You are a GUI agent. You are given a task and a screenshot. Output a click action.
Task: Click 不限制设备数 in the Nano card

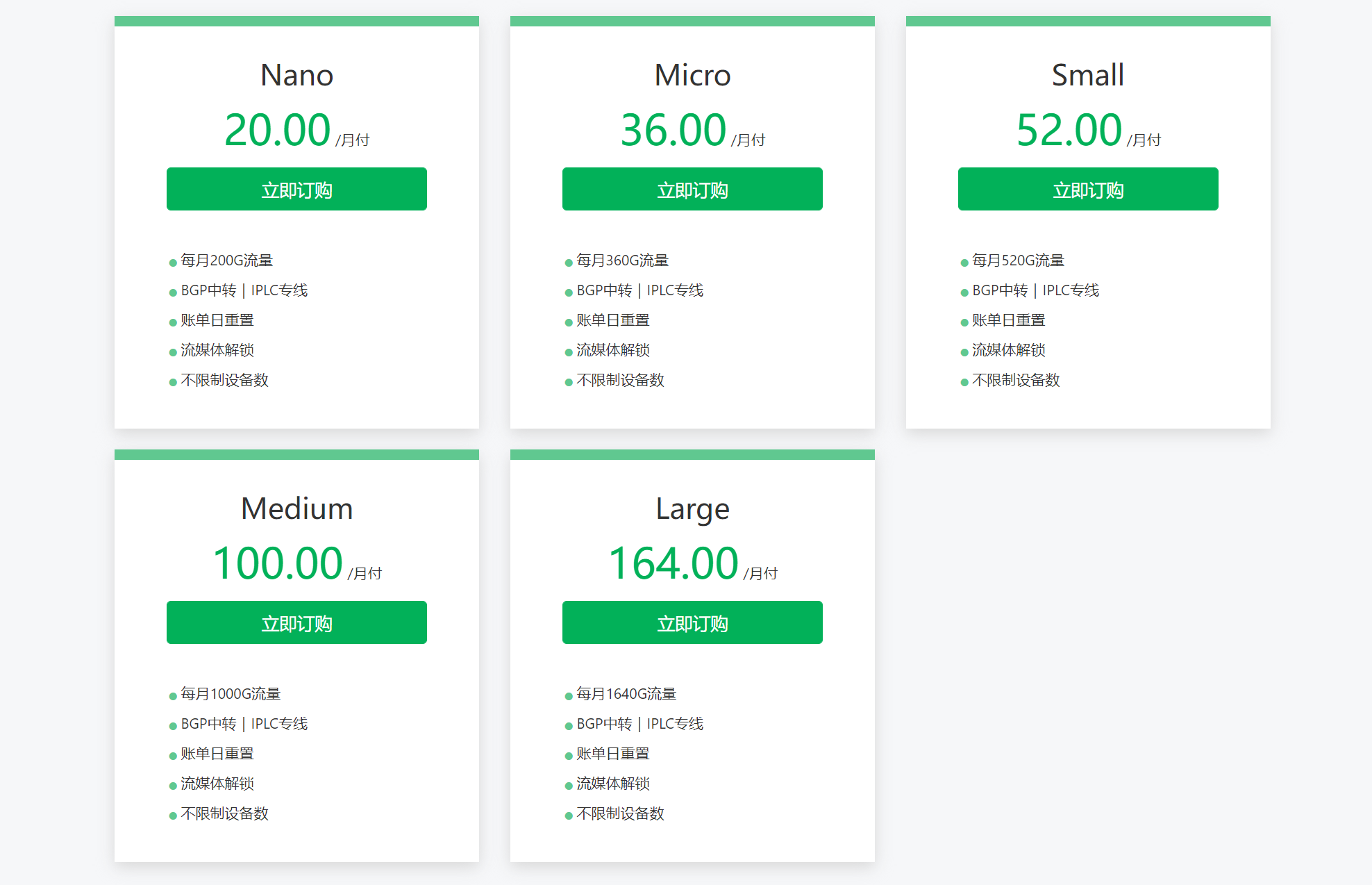tap(224, 380)
